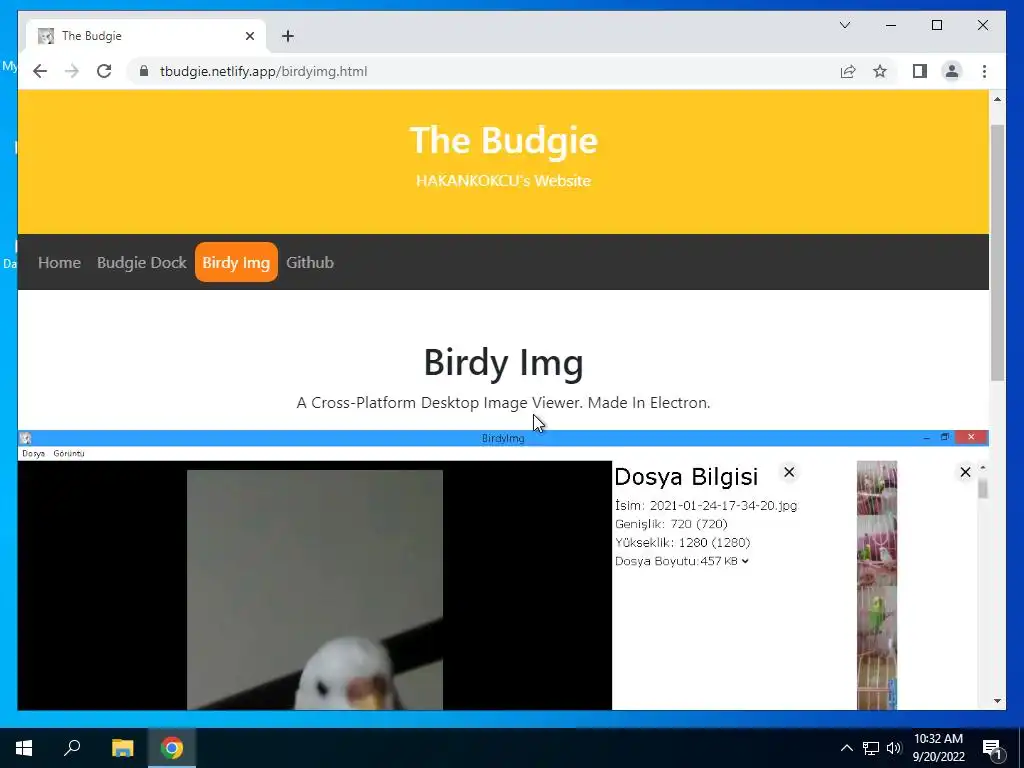
Task: Open the Windows Start menu
Action: [x=24, y=748]
